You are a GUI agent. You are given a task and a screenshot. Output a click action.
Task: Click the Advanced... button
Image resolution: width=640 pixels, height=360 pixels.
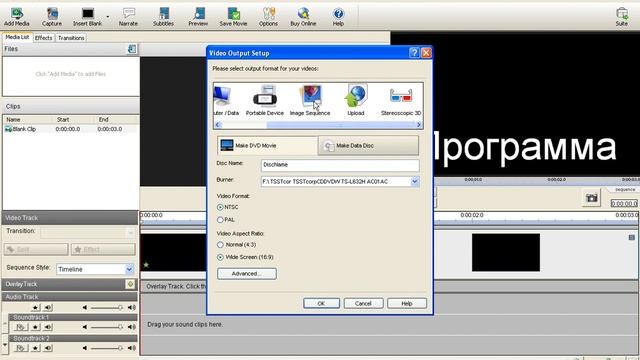coord(247,273)
